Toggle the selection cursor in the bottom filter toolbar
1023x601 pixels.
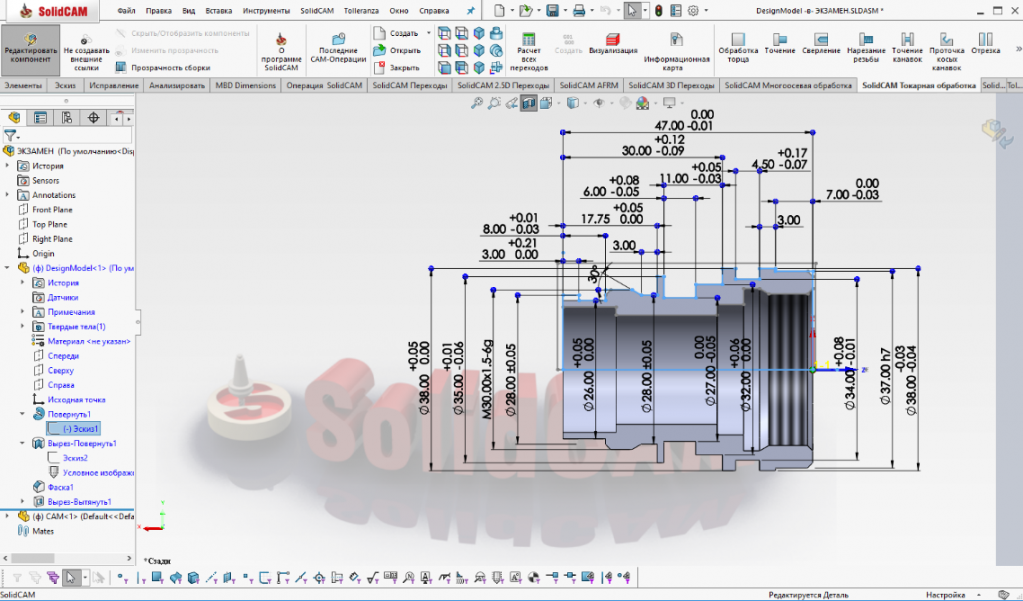point(70,577)
